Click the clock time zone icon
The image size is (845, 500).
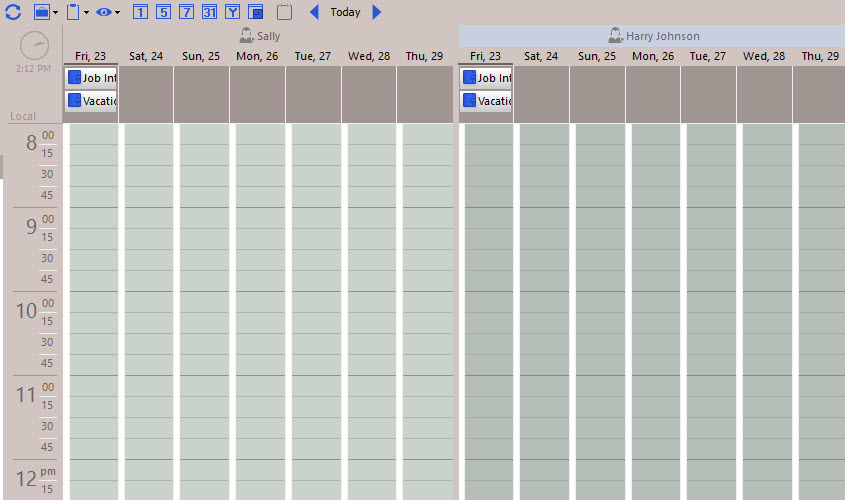[x=34, y=45]
